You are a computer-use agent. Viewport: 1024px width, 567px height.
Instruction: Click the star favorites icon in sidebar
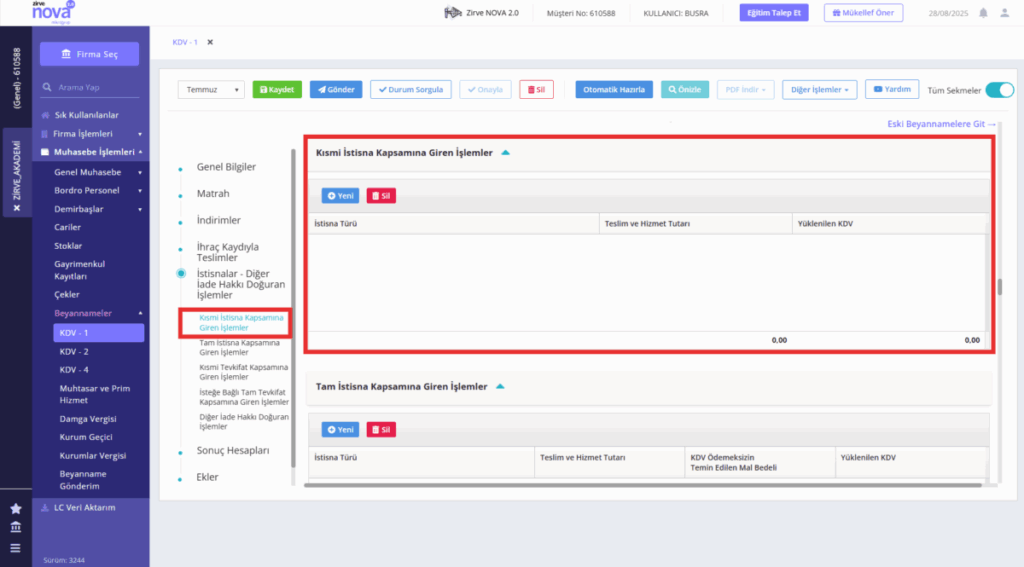[x=16, y=508]
